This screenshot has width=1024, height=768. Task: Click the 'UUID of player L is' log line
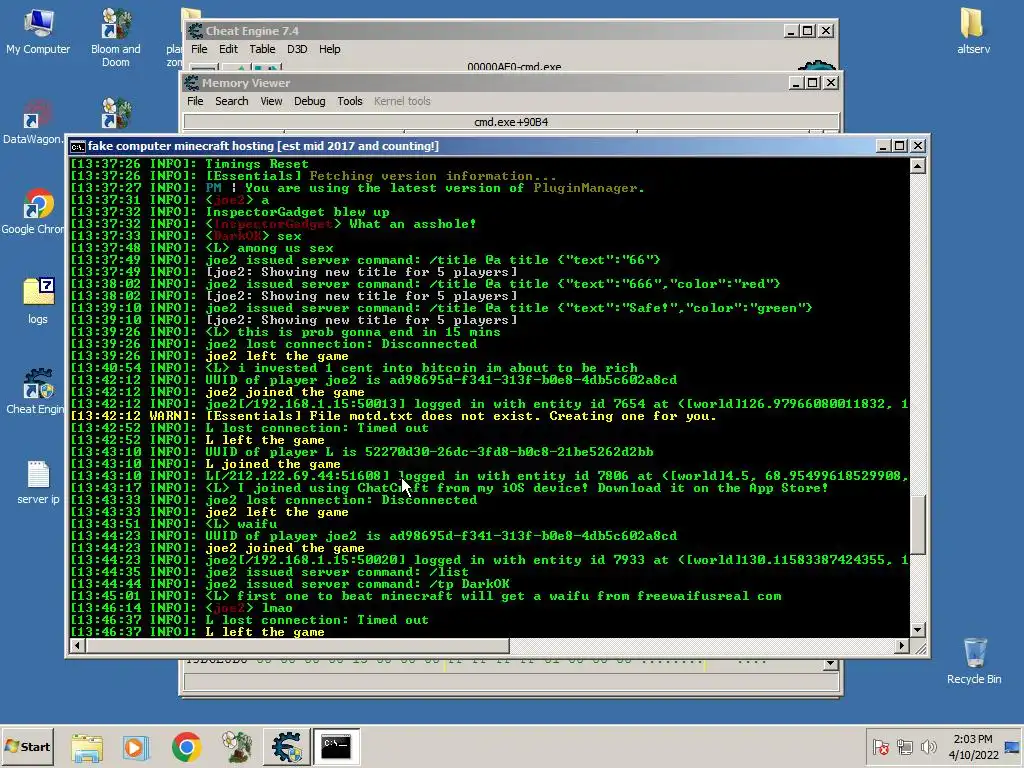tap(429, 452)
